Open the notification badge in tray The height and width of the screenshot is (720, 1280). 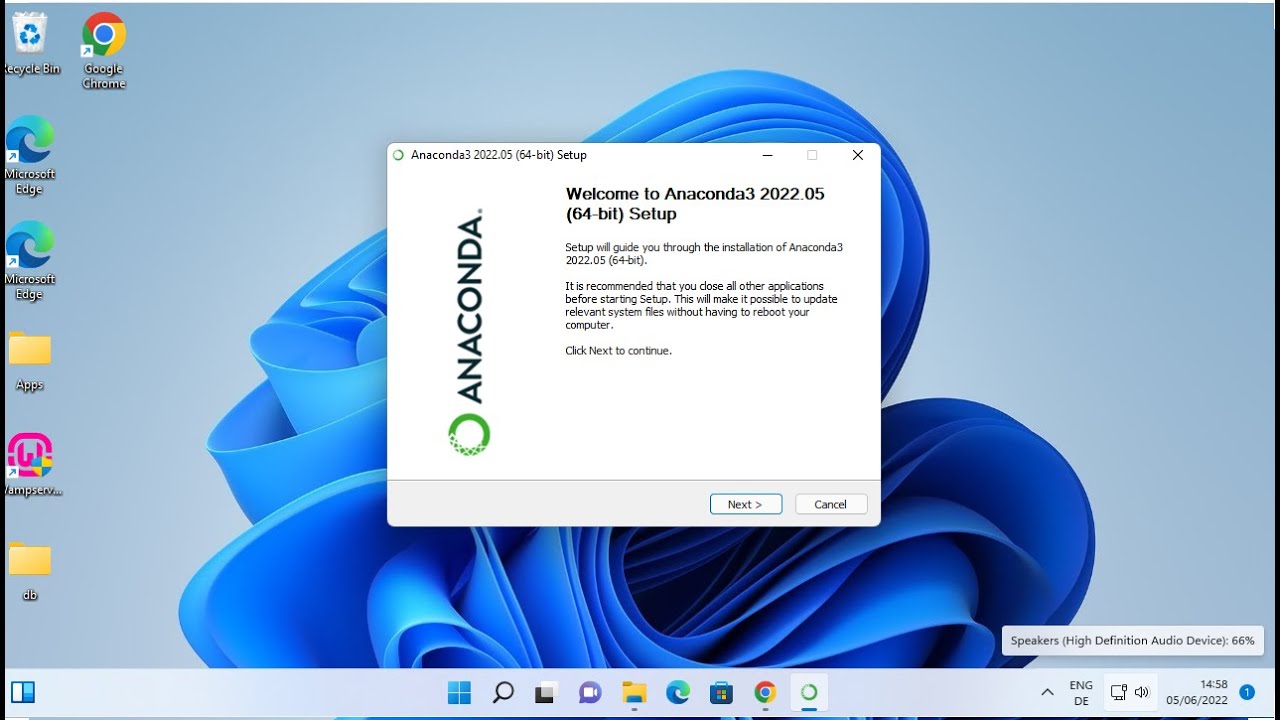[x=1247, y=692]
